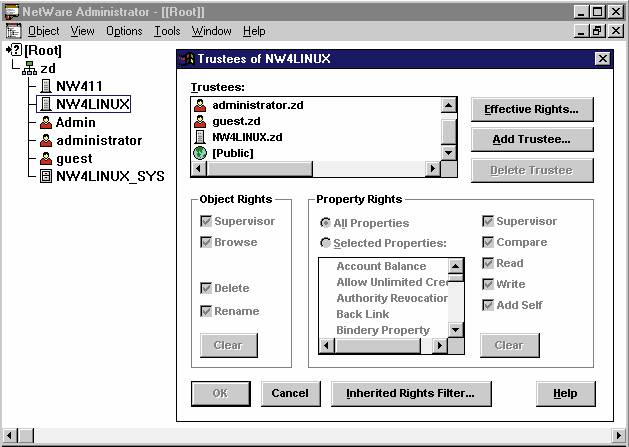The image size is (629, 447).
Task: Click the zd organization icon in tree
Action: click(x=30, y=69)
